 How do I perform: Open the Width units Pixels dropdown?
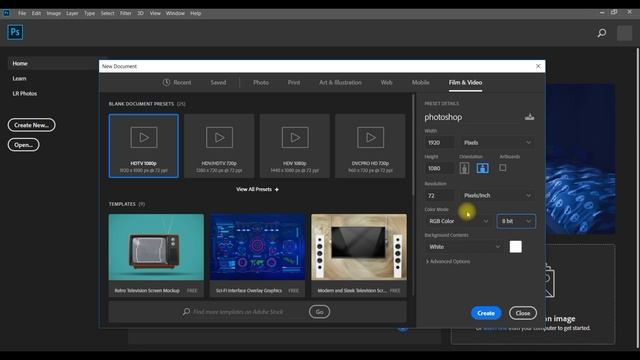click(x=498, y=142)
